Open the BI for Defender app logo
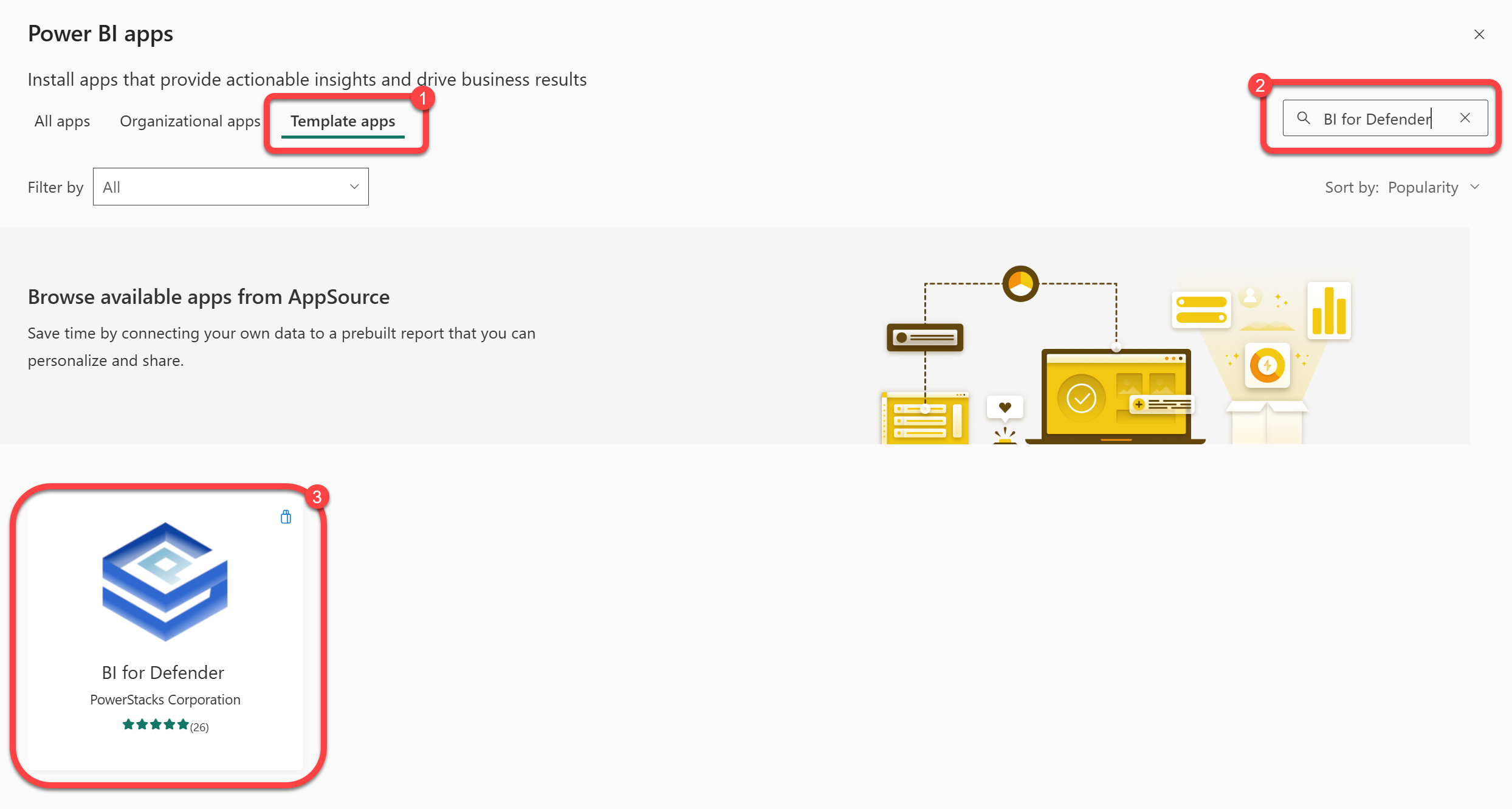 point(165,582)
